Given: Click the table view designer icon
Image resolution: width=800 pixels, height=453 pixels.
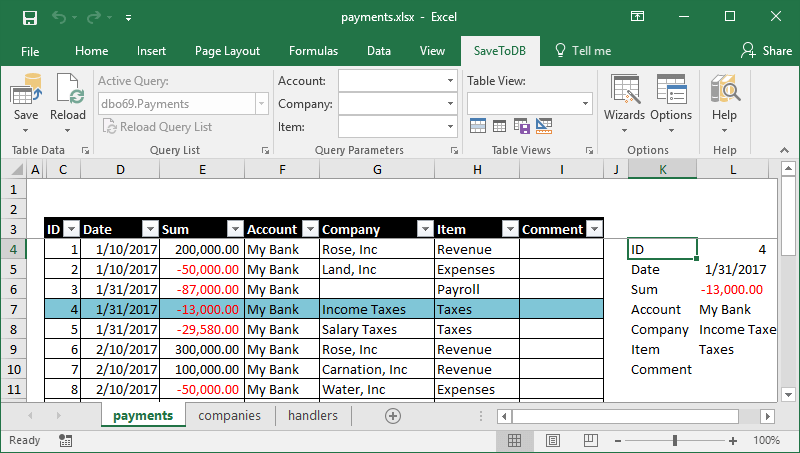Looking at the screenshot, I should pyautogui.click(x=544, y=125).
